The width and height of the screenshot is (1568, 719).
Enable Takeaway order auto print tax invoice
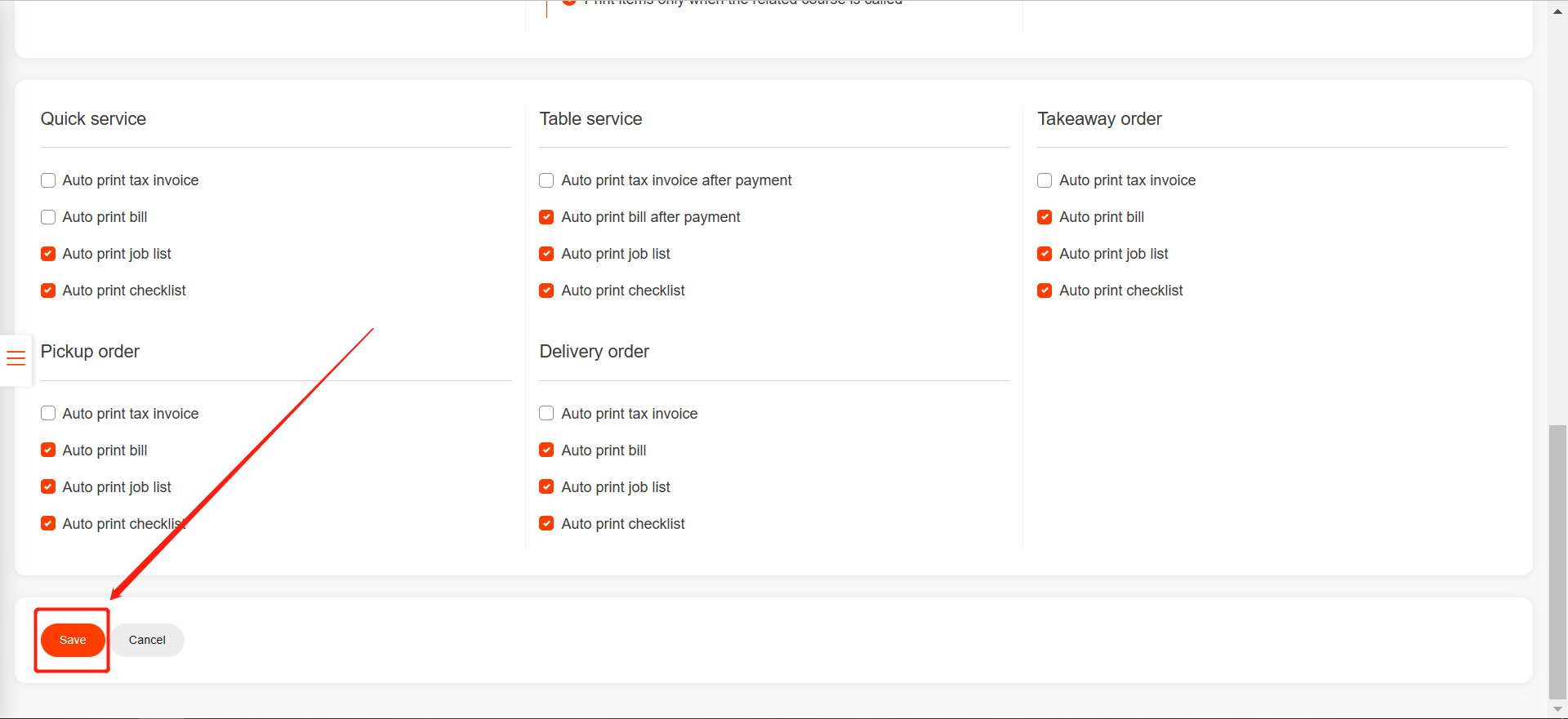coord(1045,180)
